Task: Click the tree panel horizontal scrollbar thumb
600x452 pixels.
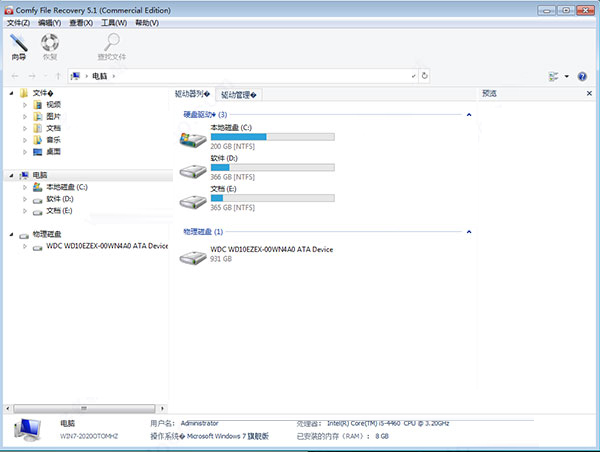Action: pos(84,408)
